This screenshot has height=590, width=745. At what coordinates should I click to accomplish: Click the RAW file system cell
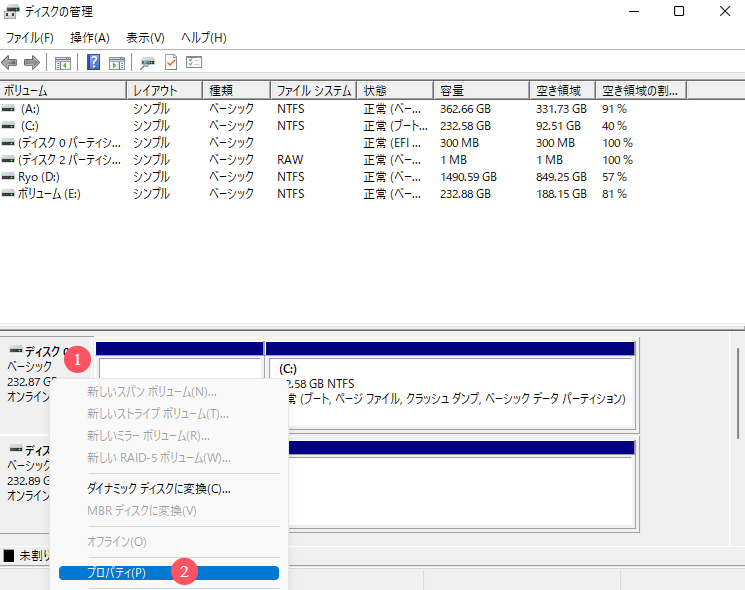click(x=290, y=160)
